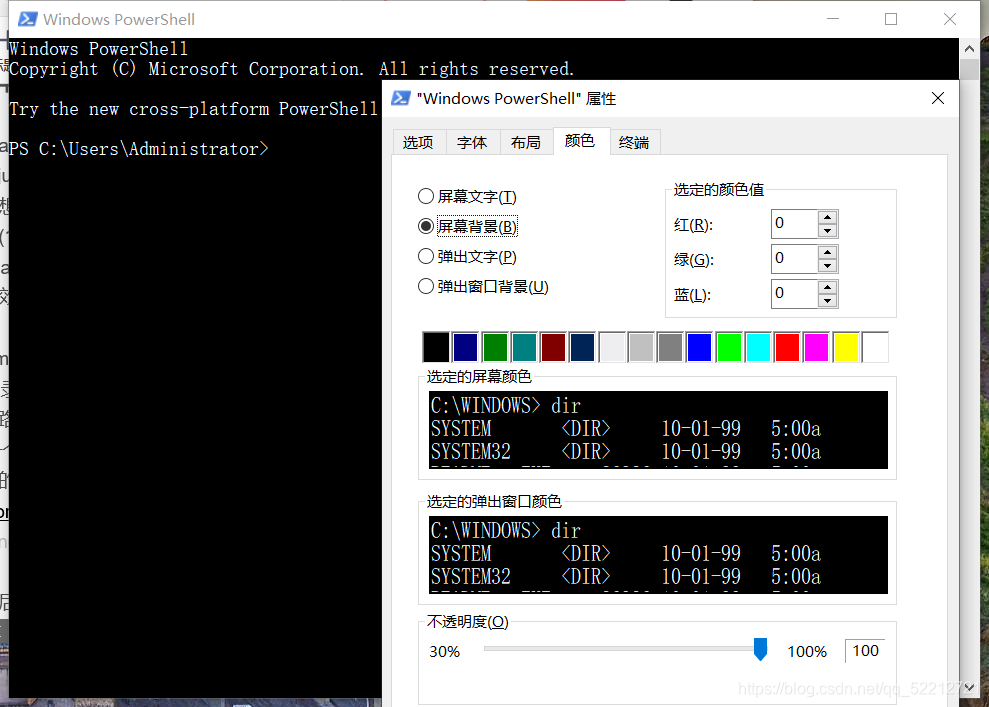Select the bright red color swatch
This screenshot has height=707, width=989.
pyautogui.click(x=787, y=346)
